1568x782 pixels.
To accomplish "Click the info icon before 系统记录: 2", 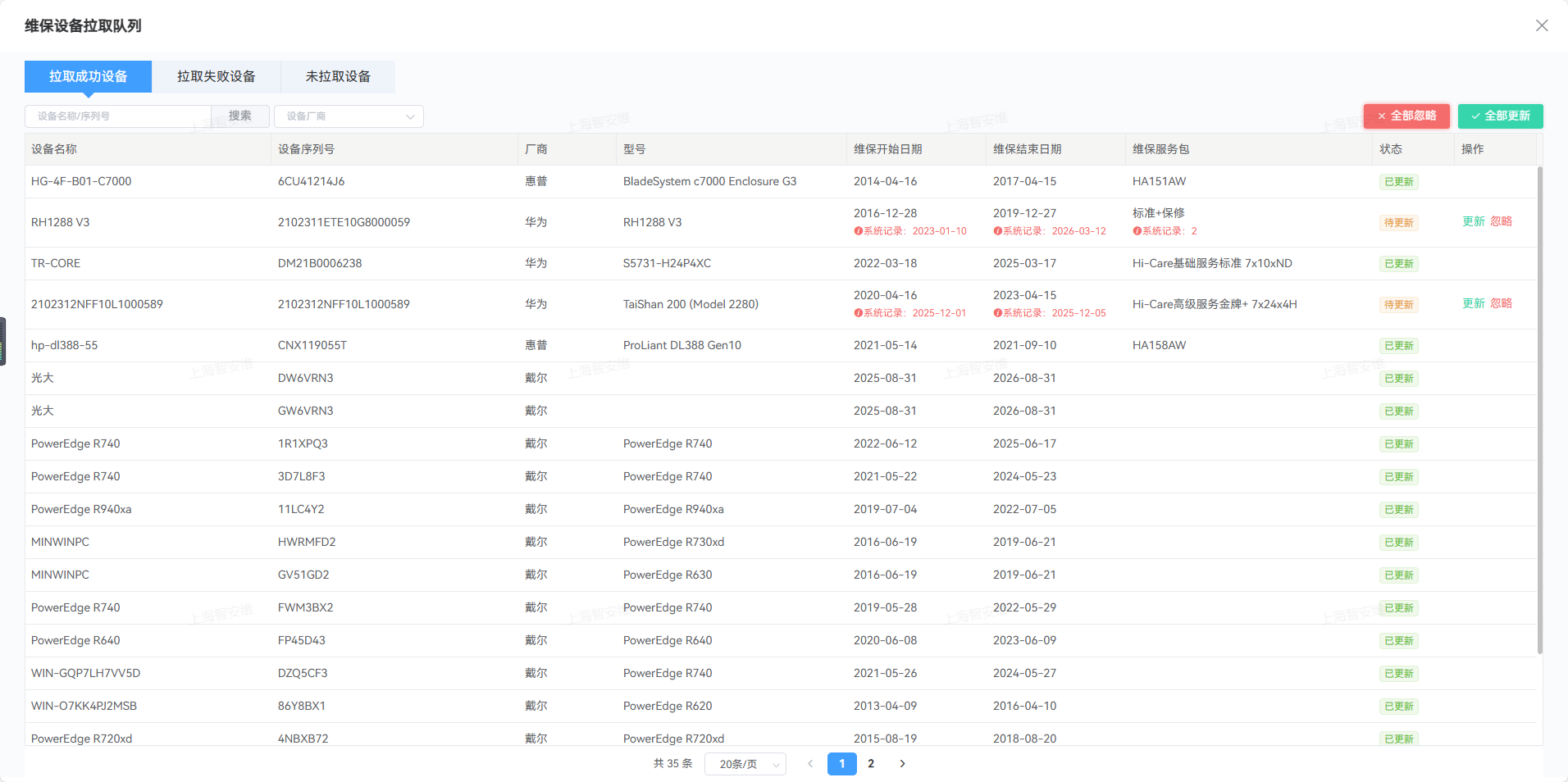I will 1137,231.
